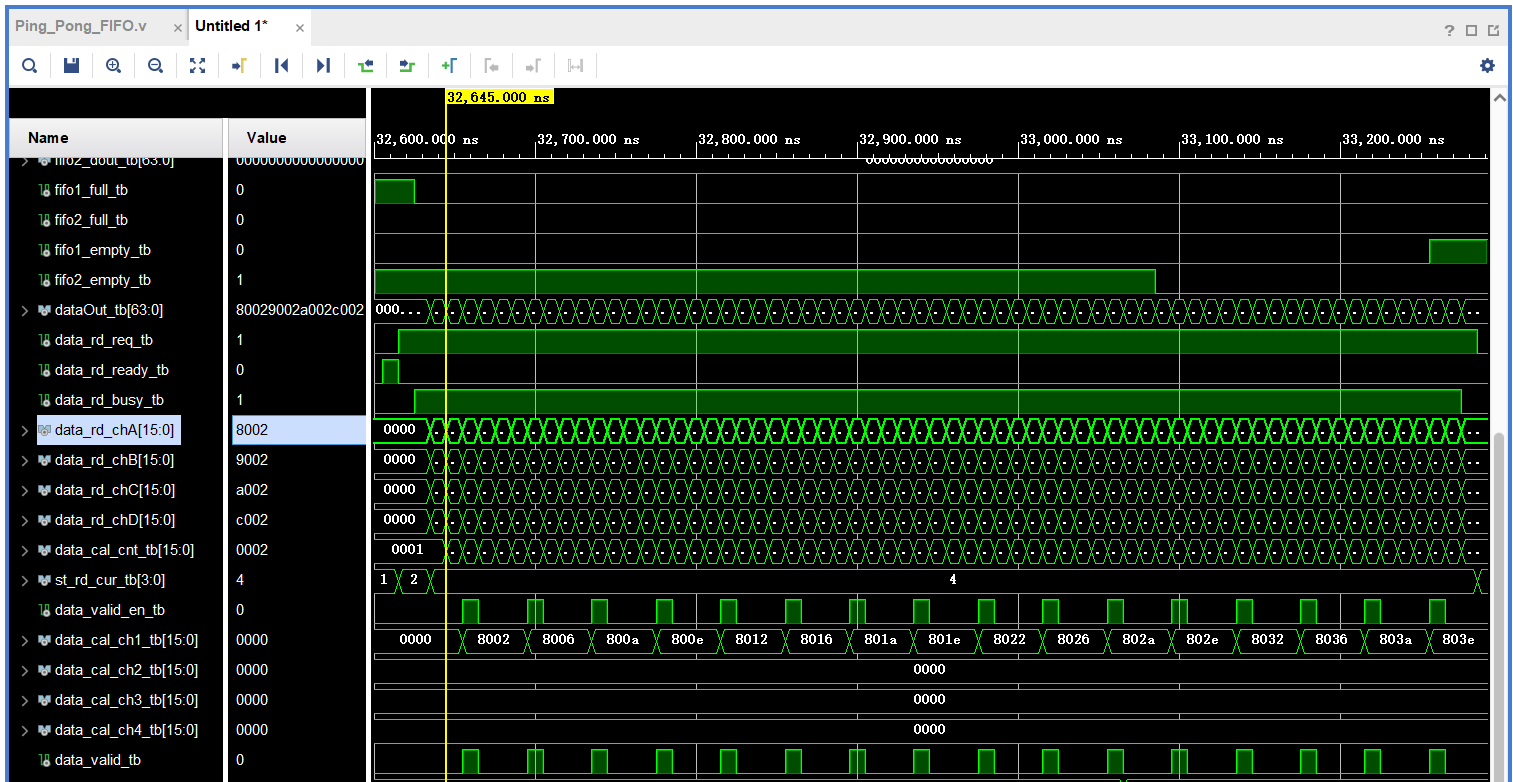Maximize the waveform panel

(x=1471, y=30)
